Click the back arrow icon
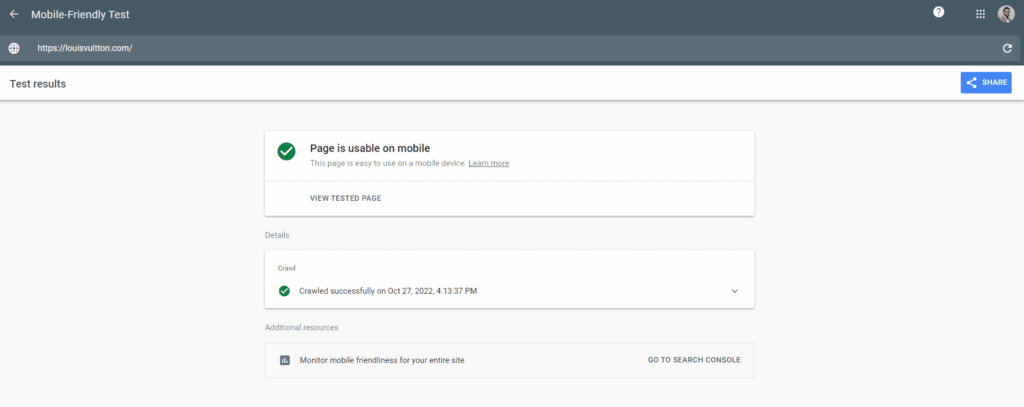 coord(14,14)
